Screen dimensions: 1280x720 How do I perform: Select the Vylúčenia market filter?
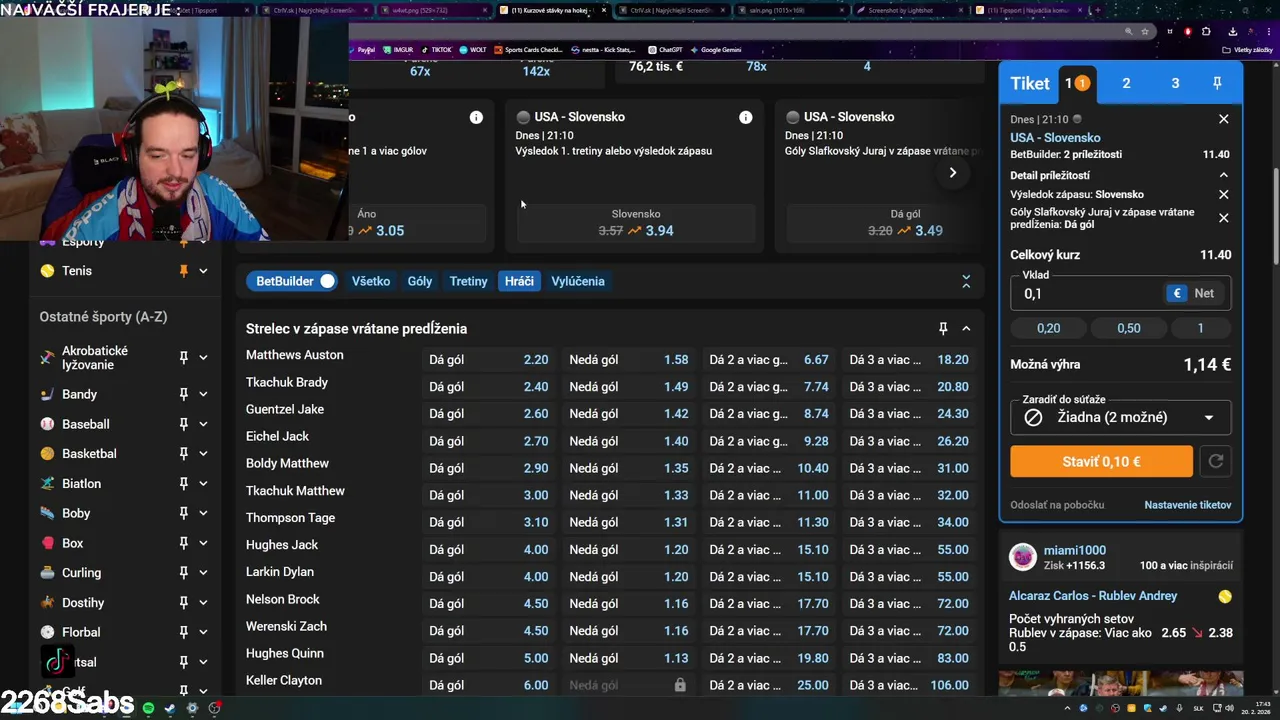(x=578, y=281)
